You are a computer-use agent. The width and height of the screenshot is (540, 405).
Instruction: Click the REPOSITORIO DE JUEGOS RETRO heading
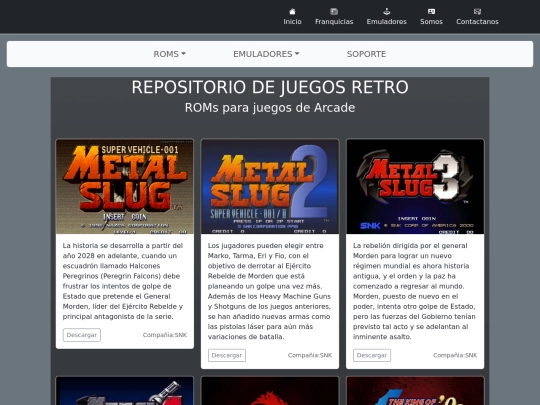[x=270, y=87]
